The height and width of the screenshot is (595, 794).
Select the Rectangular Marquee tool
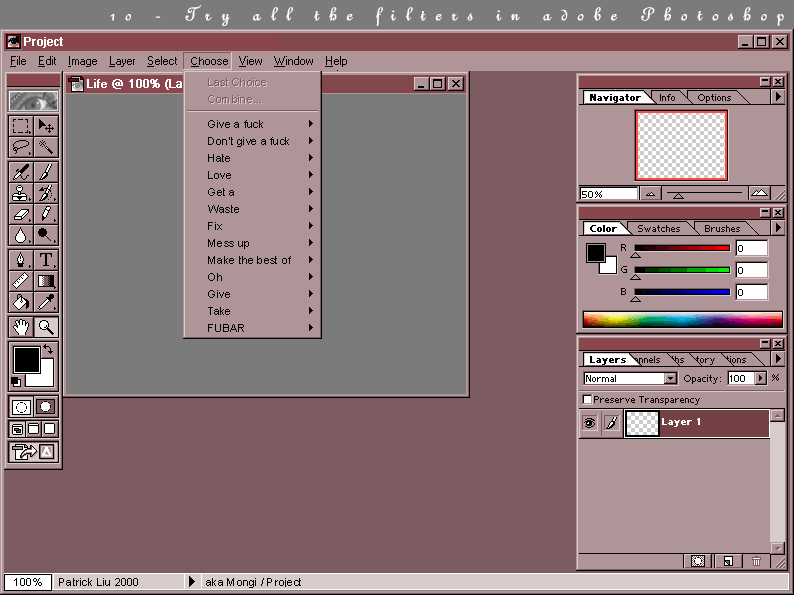pos(20,126)
